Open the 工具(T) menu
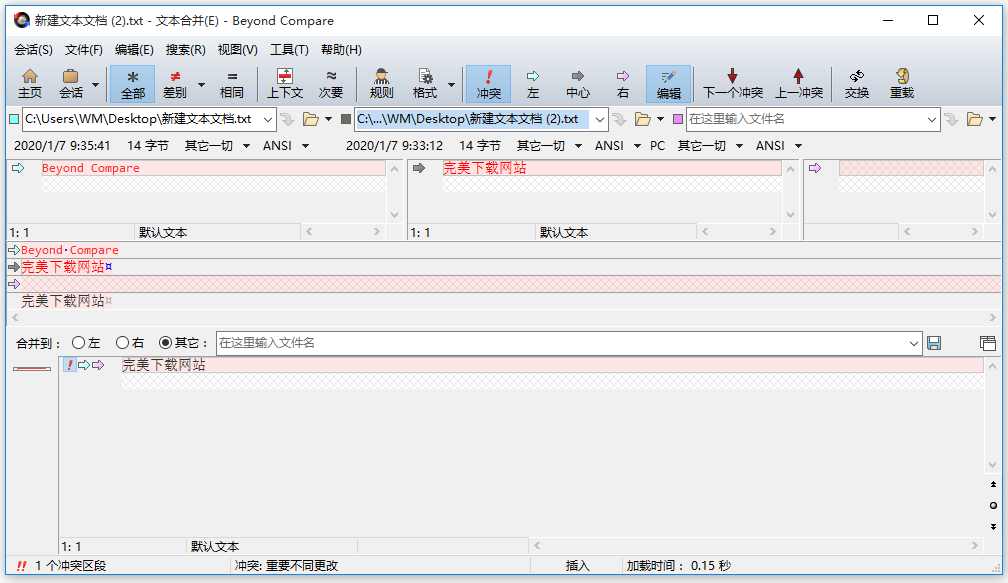Screen dimensions: 1008x583 click(289, 50)
